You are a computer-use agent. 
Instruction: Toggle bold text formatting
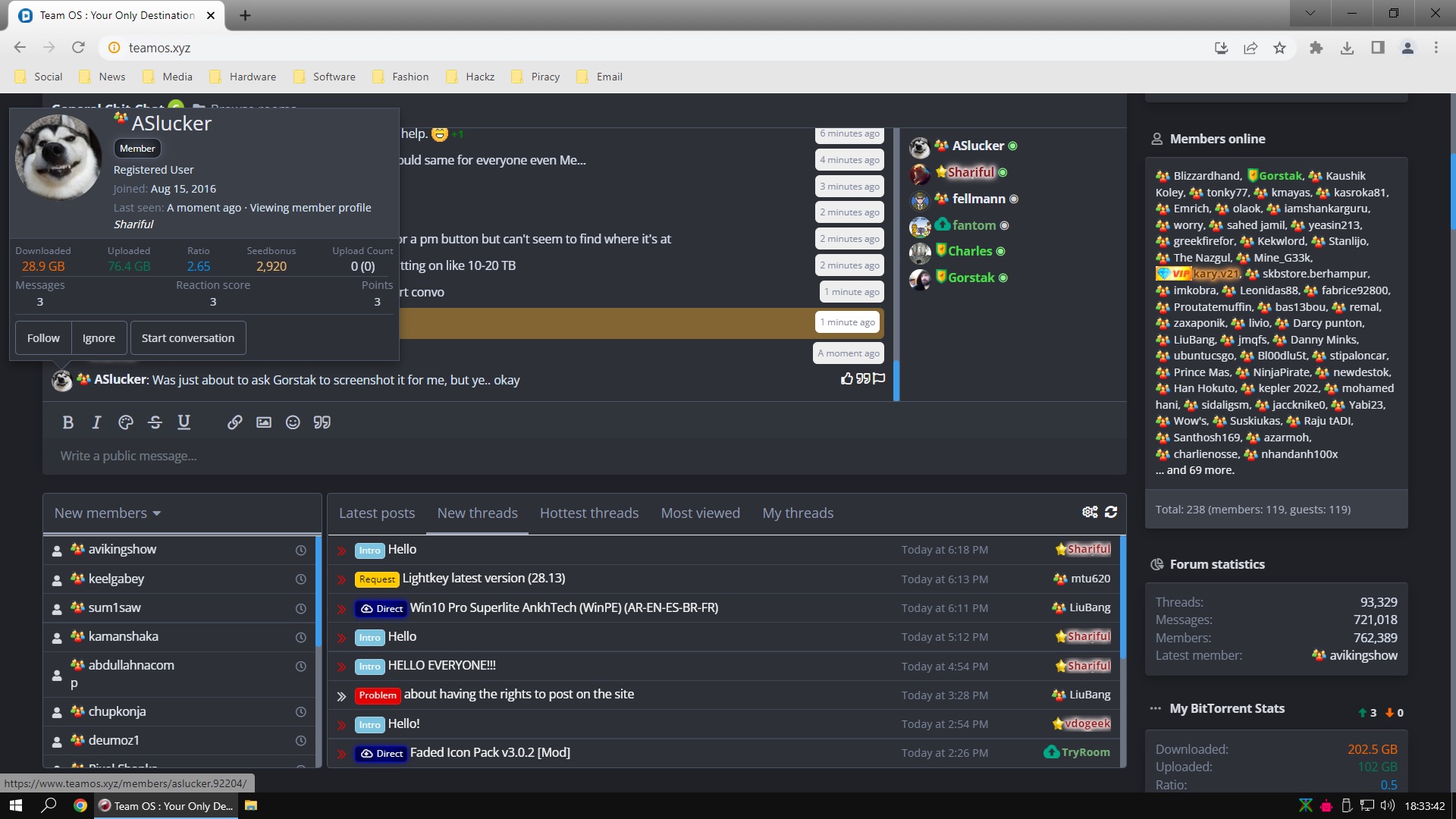[67, 422]
